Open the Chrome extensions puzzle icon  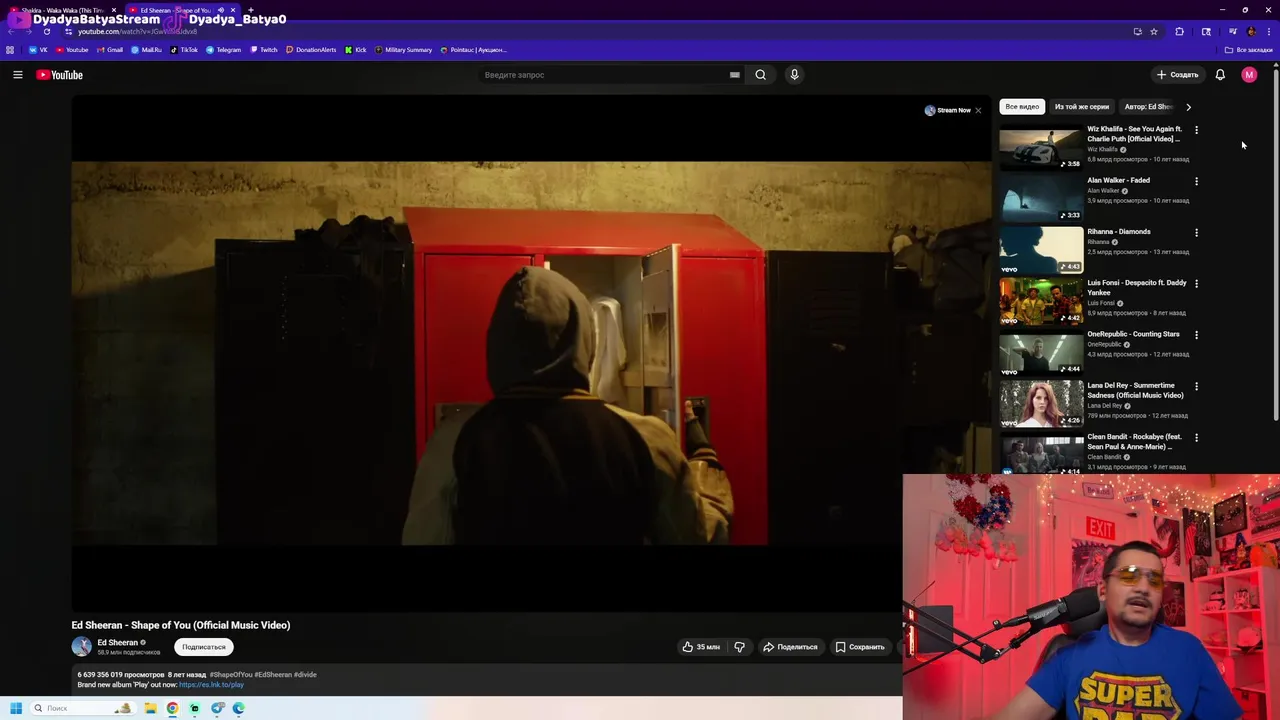point(1179,32)
